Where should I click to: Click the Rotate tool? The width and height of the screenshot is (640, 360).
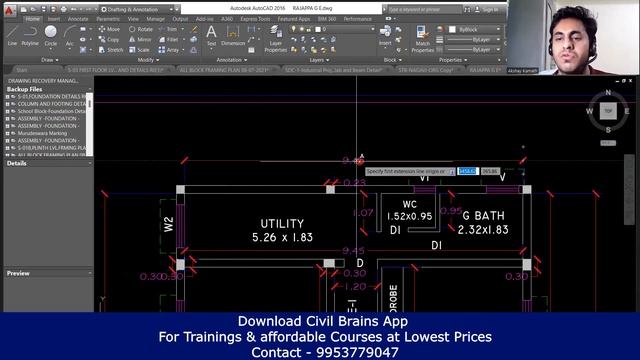[x=141, y=29]
